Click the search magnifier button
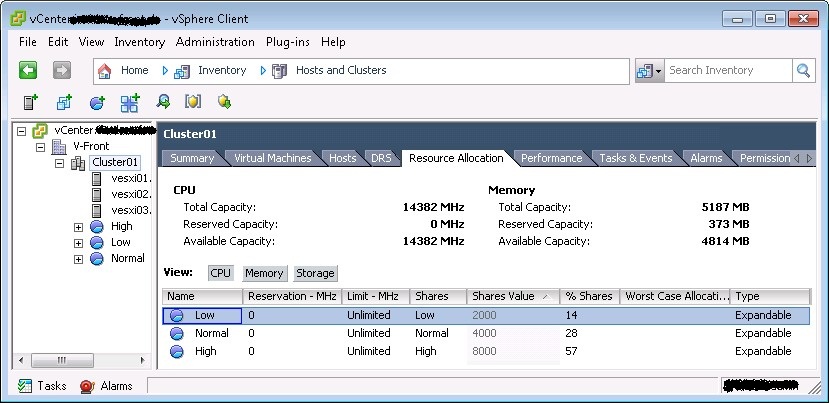 click(x=803, y=70)
